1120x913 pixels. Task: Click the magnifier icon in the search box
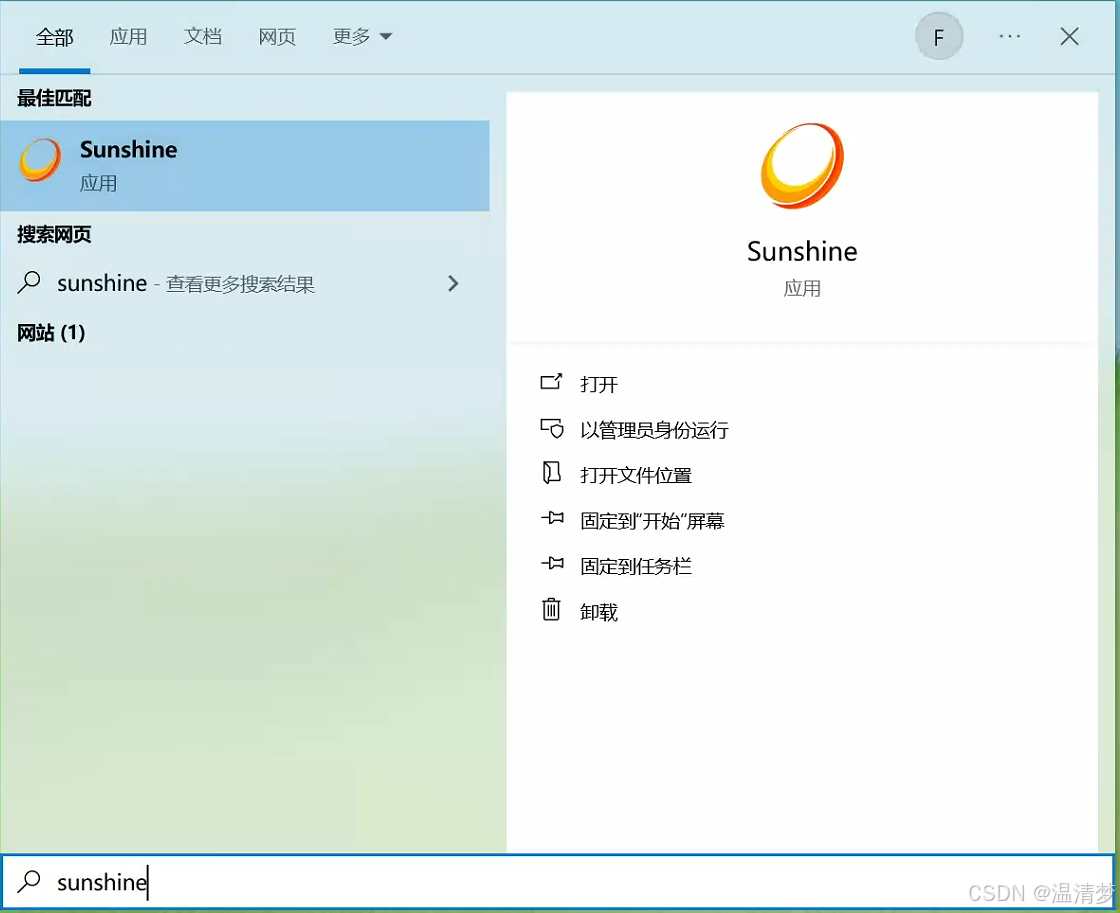pyautogui.click(x=29, y=882)
